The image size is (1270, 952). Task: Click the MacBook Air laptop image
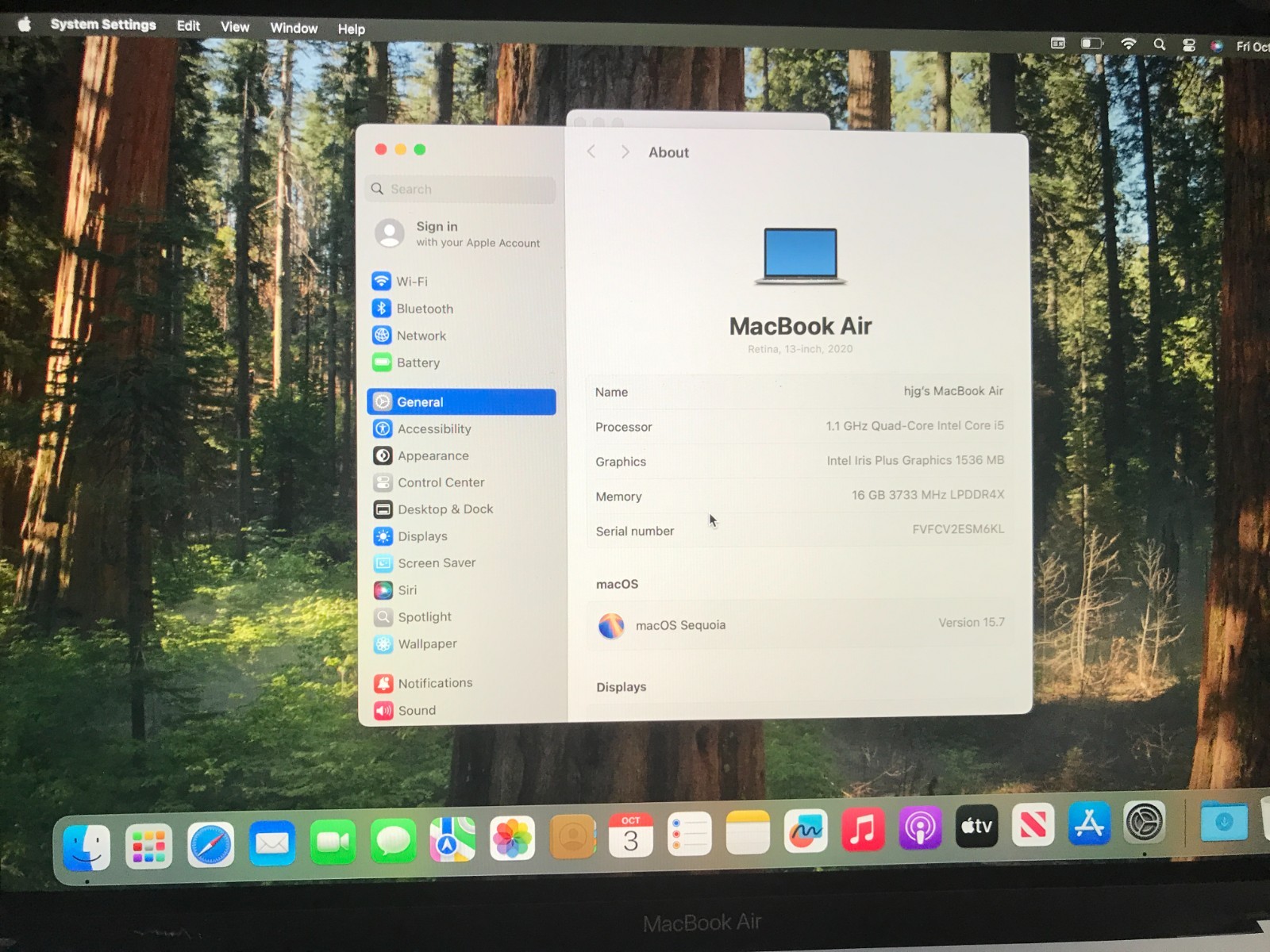tap(800, 255)
